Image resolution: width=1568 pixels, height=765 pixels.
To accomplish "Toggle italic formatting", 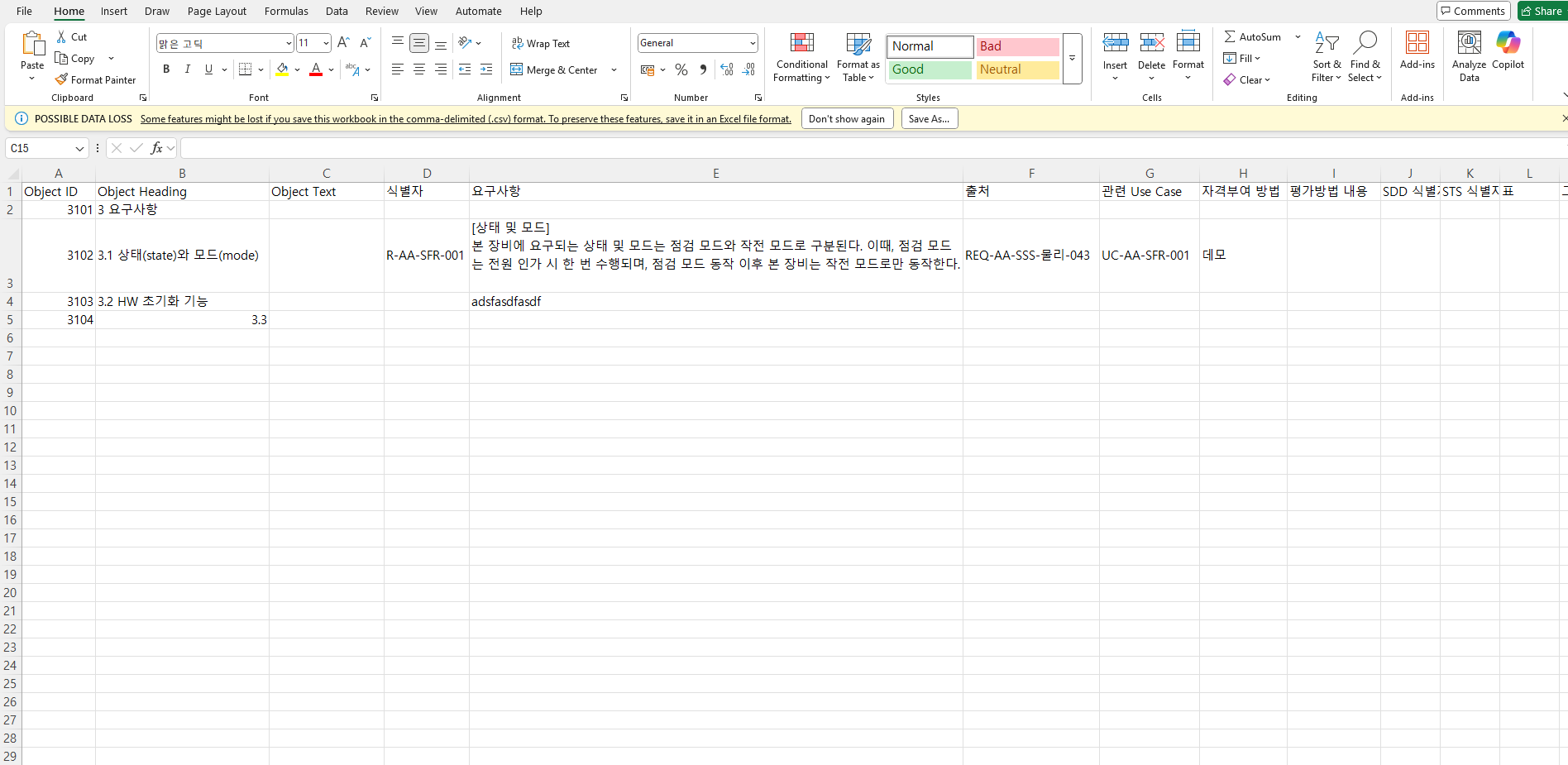I will click(187, 69).
